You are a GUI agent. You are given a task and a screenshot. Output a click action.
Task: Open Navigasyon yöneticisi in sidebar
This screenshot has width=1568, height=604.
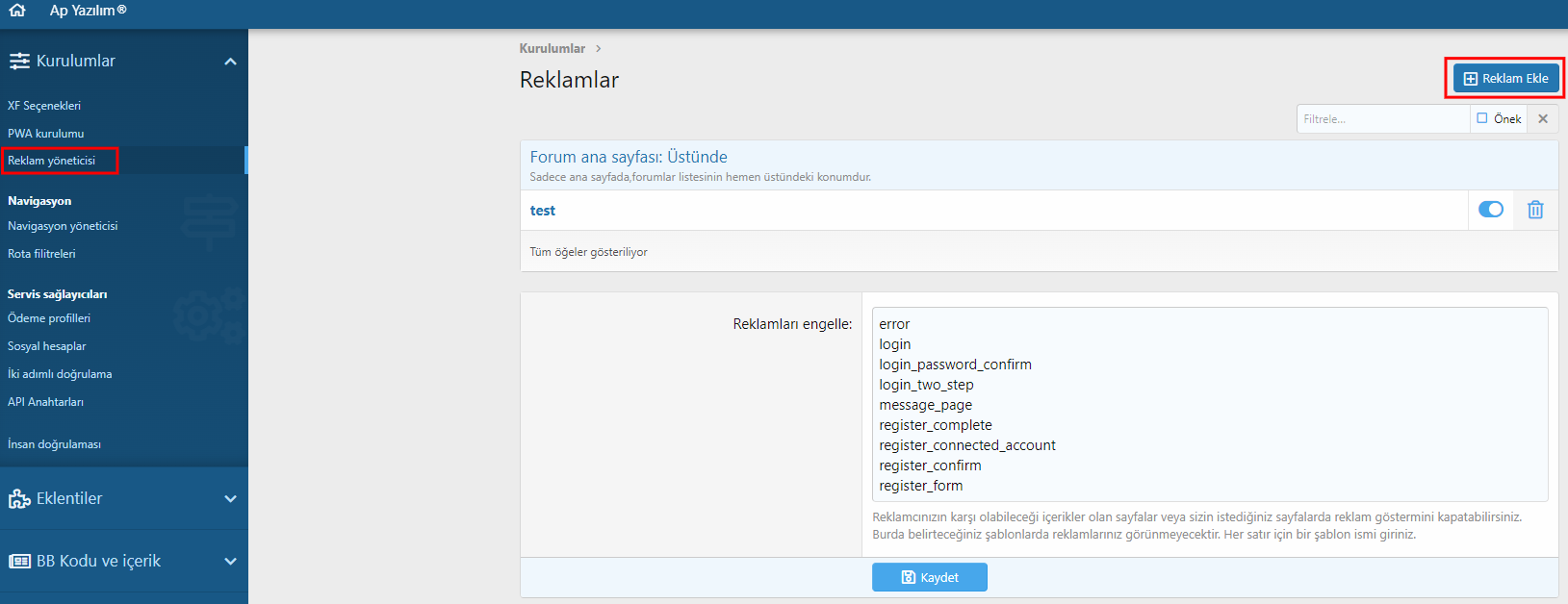(63, 226)
